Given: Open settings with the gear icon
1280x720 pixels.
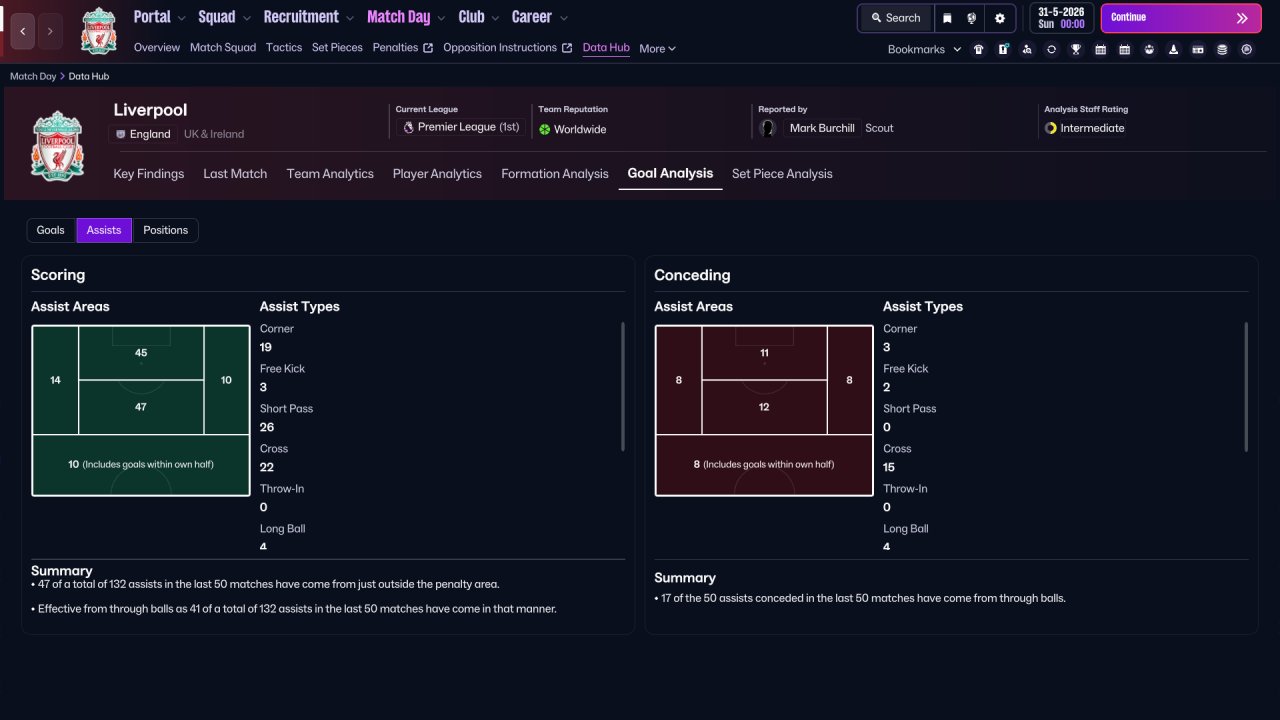Looking at the screenshot, I should click(1000, 18).
